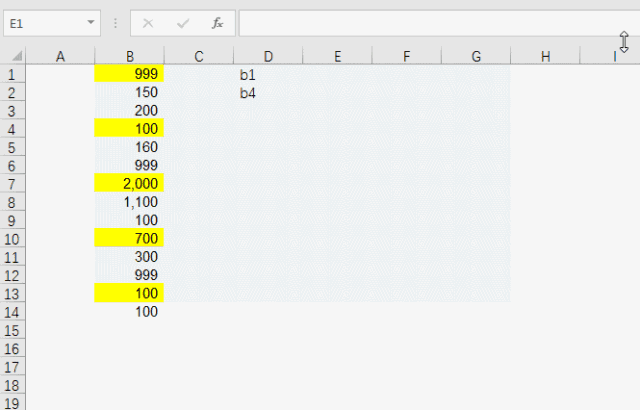Select the yellow cell containing 2,000
Image resolution: width=640 pixels, height=410 pixels.
(x=129, y=184)
